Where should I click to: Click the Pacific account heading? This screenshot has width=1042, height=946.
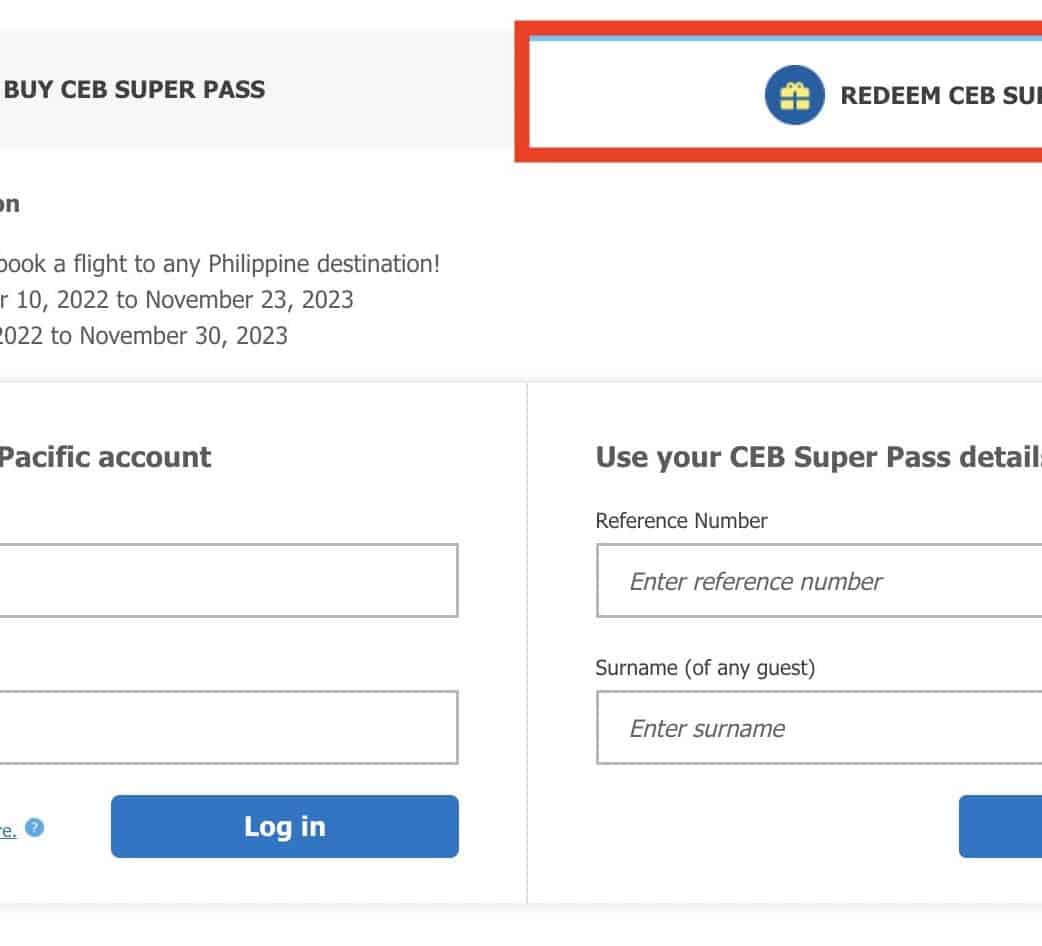pyautogui.click(x=105, y=457)
